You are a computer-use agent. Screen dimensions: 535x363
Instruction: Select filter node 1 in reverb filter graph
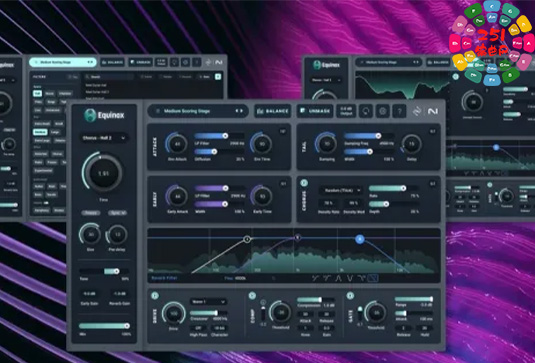point(247,239)
